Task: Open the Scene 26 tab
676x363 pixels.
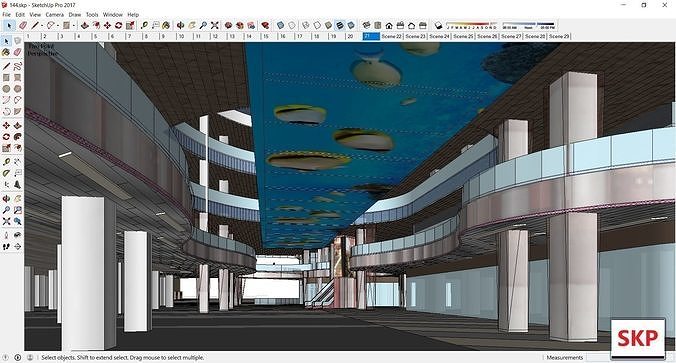Action: (487, 37)
